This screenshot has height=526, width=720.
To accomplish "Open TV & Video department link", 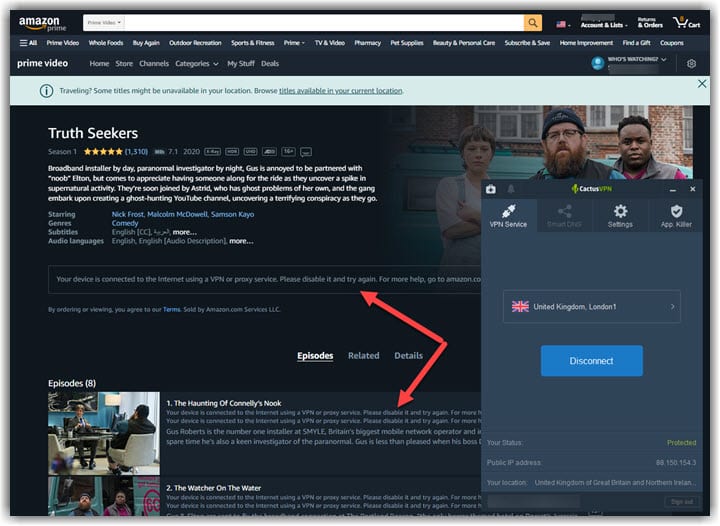I will (330, 43).
